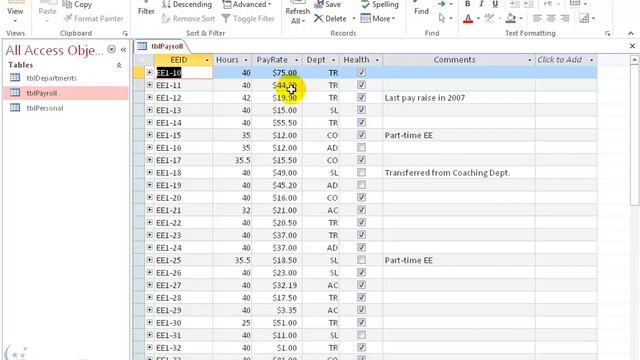Open the Clipboard dialog launcher

tap(125, 33)
